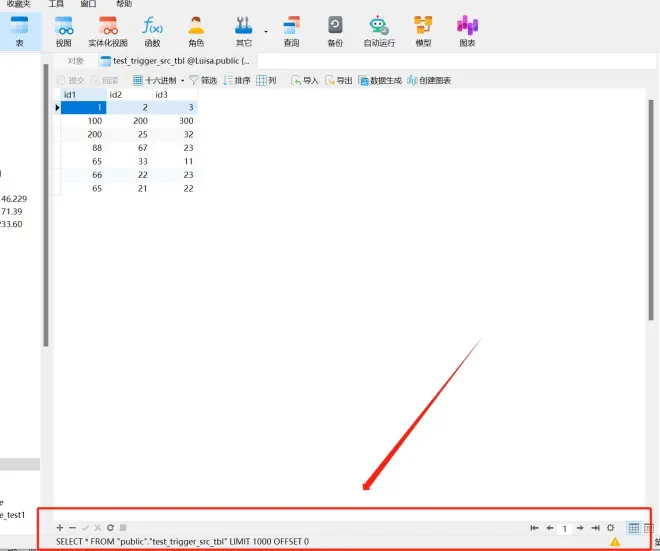
Task: Toggle 十六进制 (Hex) display mode
Action: tap(154, 80)
